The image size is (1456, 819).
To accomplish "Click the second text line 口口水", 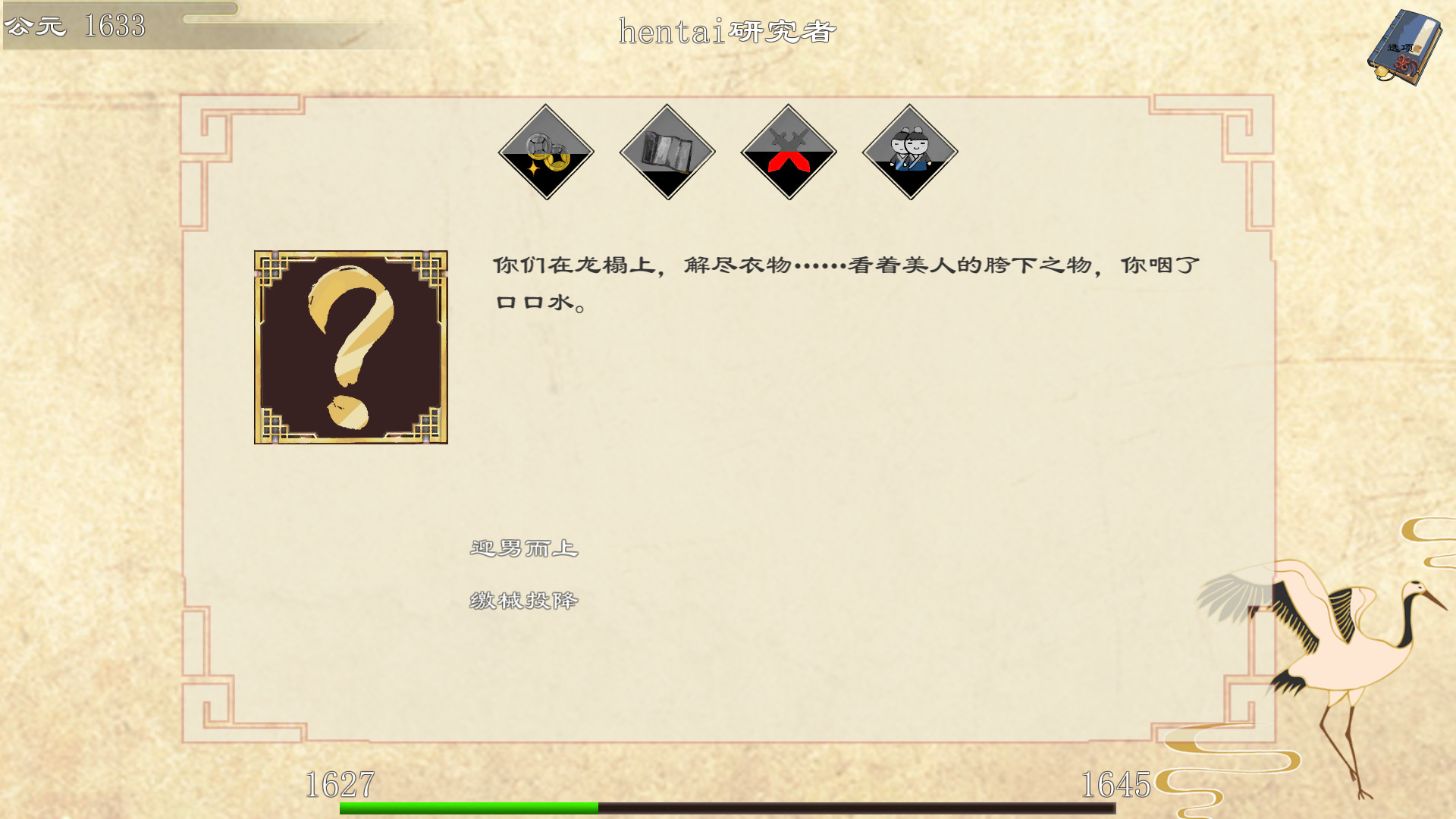I will point(540,303).
